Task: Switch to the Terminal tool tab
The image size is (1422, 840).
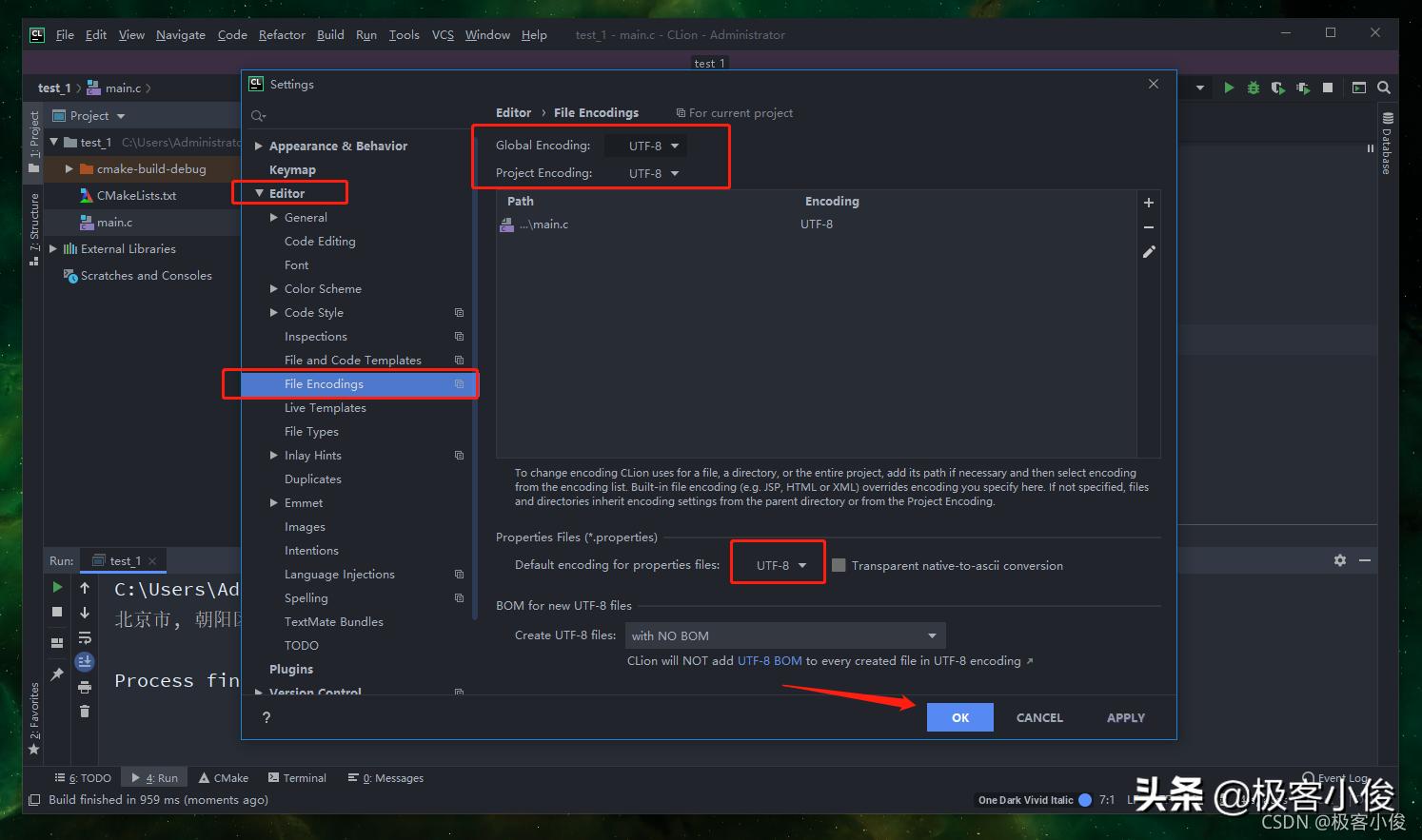Action: [x=297, y=777]
